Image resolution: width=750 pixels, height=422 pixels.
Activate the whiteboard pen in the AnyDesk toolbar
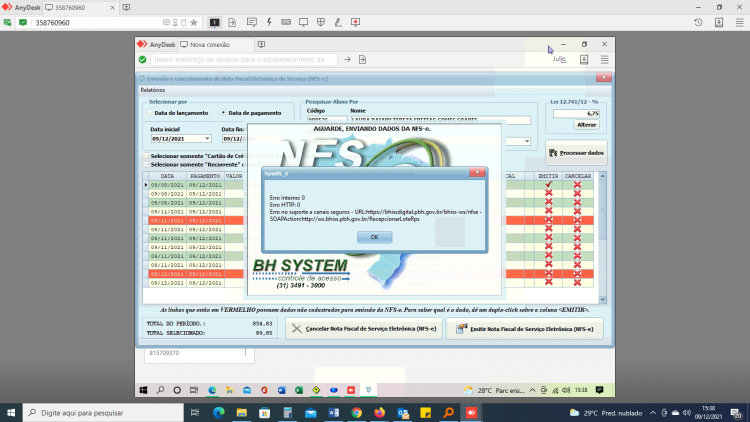338,22
